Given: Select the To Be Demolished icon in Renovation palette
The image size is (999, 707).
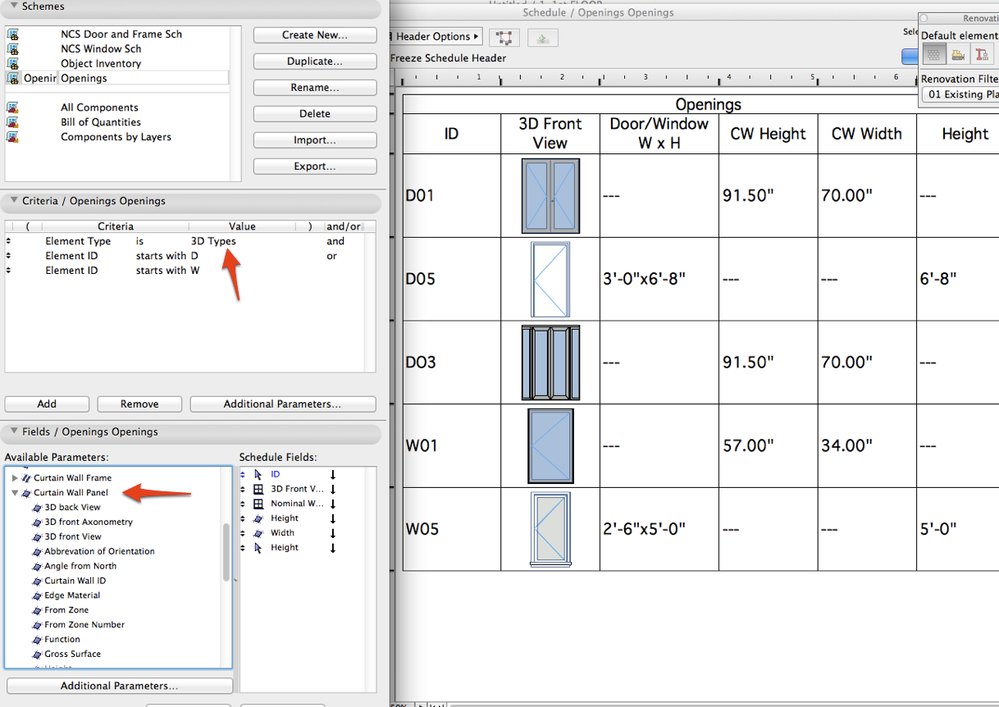Looking at the screenshot, I should coord(958,55).
